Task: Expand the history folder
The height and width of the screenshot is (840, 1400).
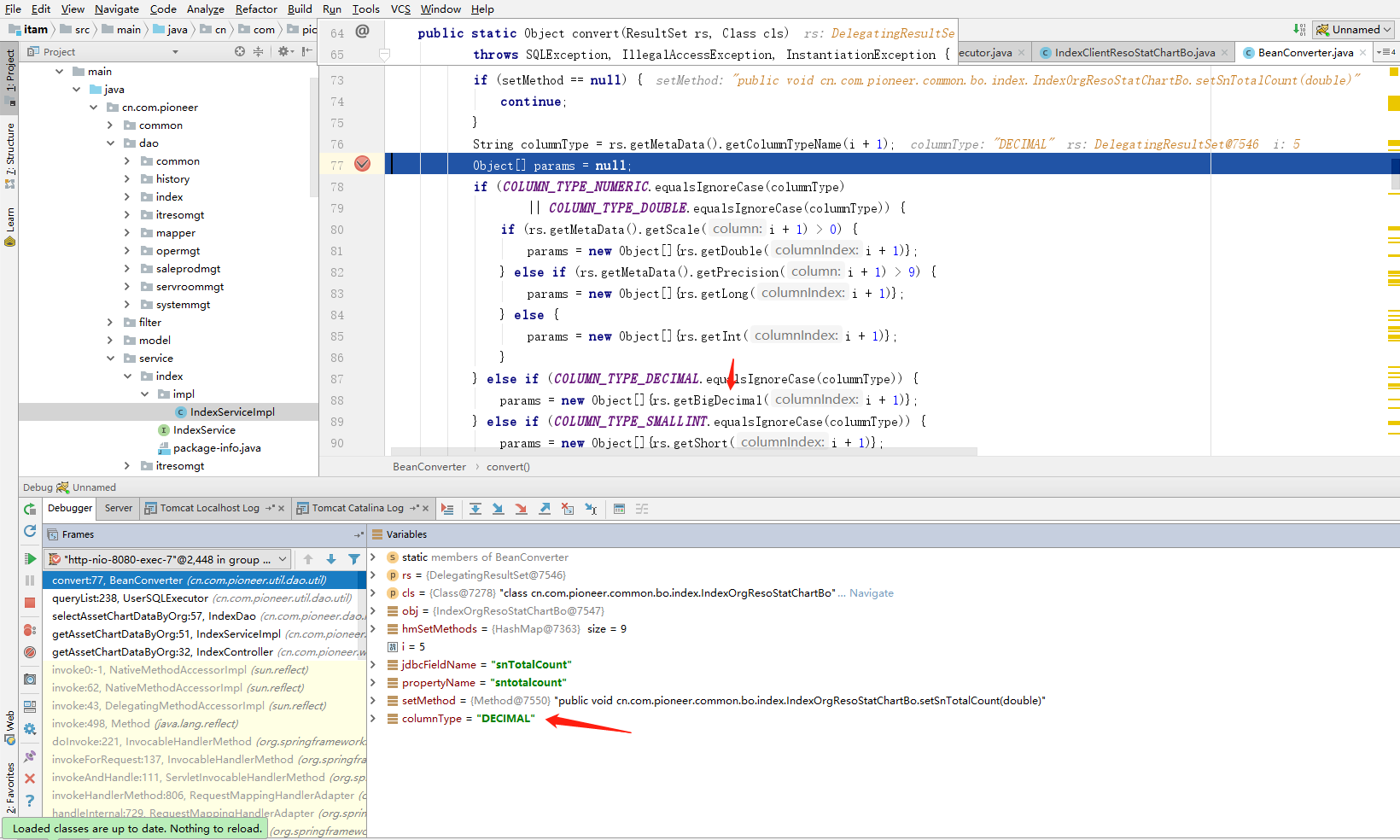Action: [127, 179]
